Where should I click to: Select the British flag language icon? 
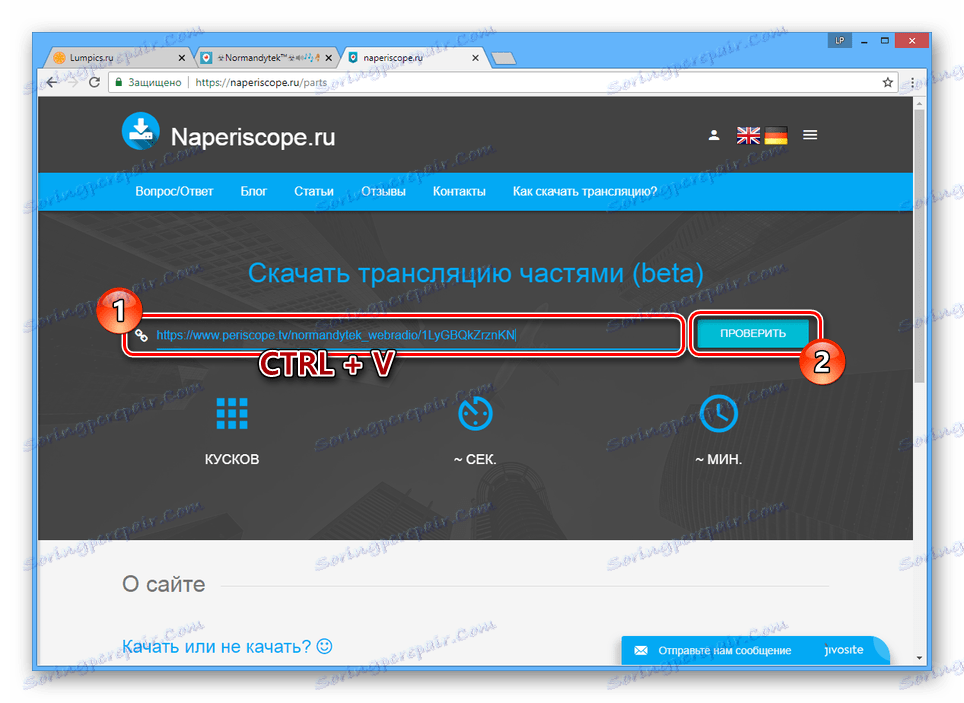click(x=747, y=134)
